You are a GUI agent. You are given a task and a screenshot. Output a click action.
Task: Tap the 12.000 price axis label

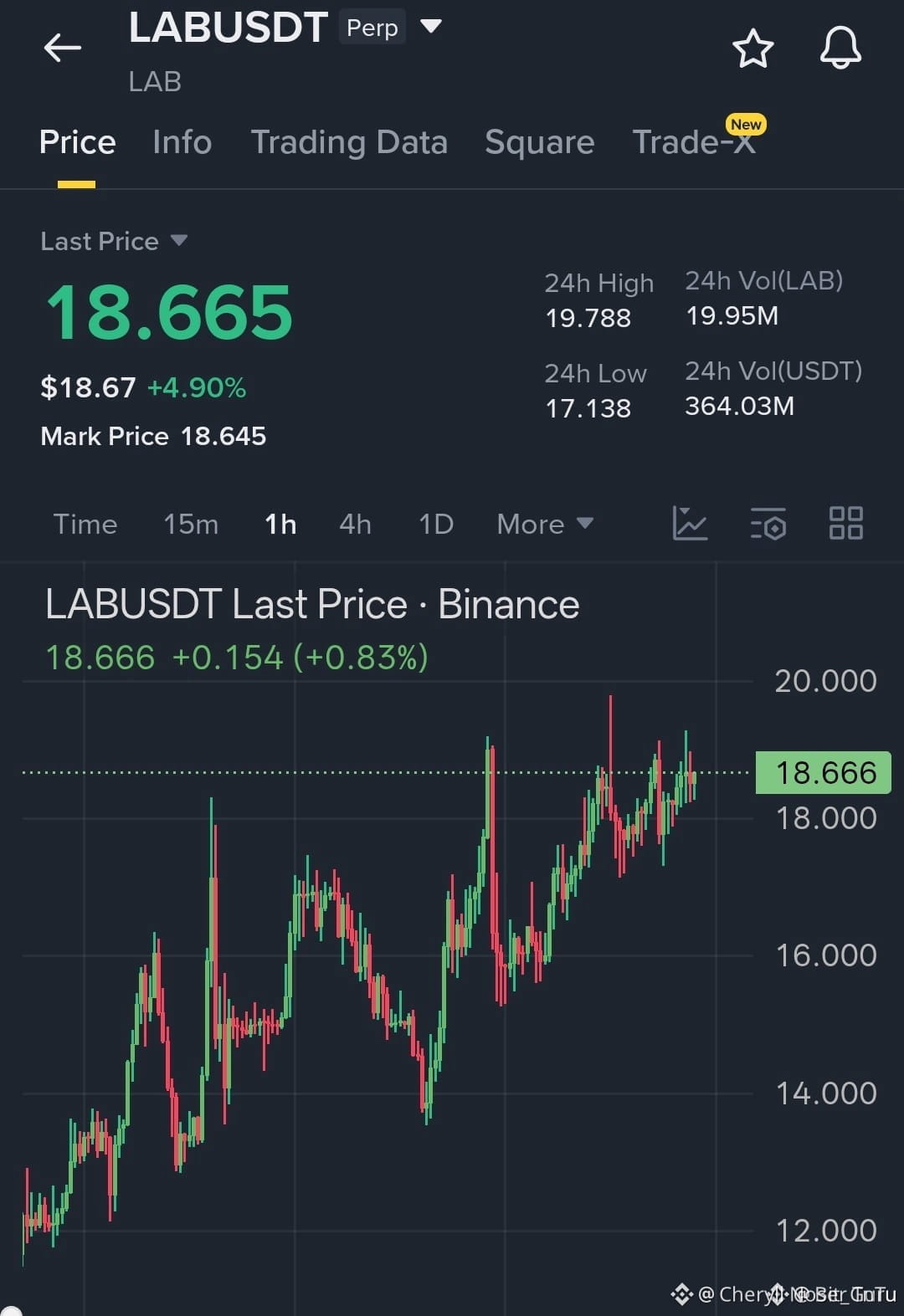(826, 1231)
